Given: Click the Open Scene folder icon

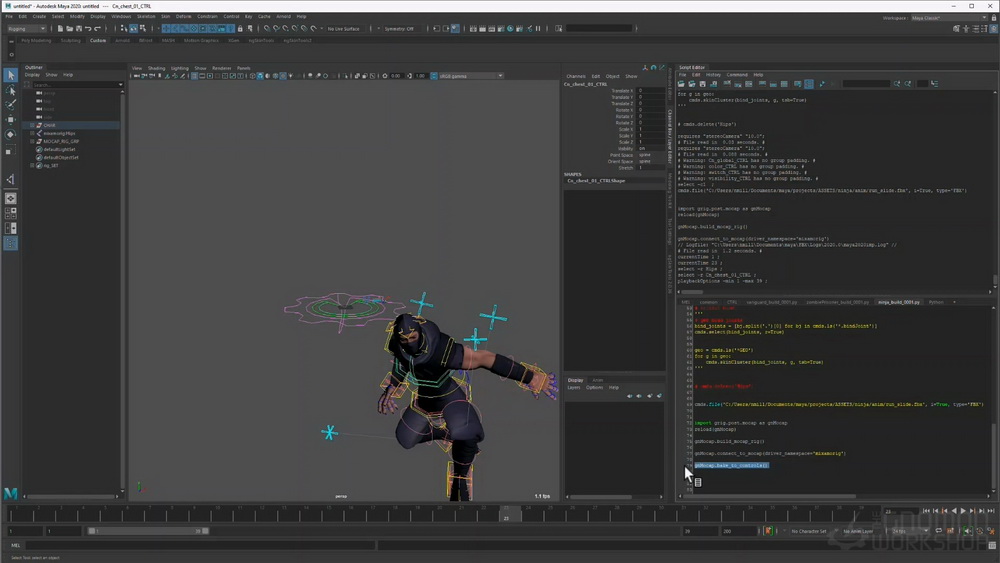Looking at the screenshot, I should click(x=70, y=29).
